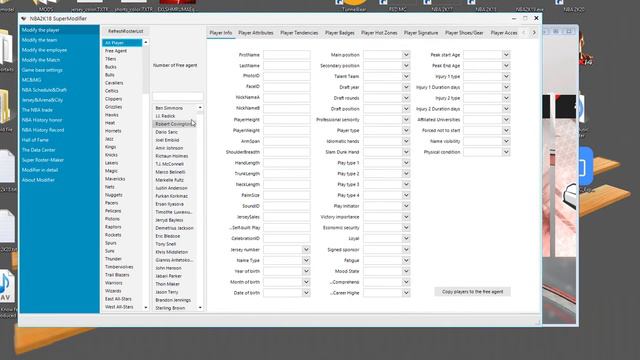Viewport: 640px width, 360px height.
Task: Open the Draft year dropdown
Action: click(406, 87)
